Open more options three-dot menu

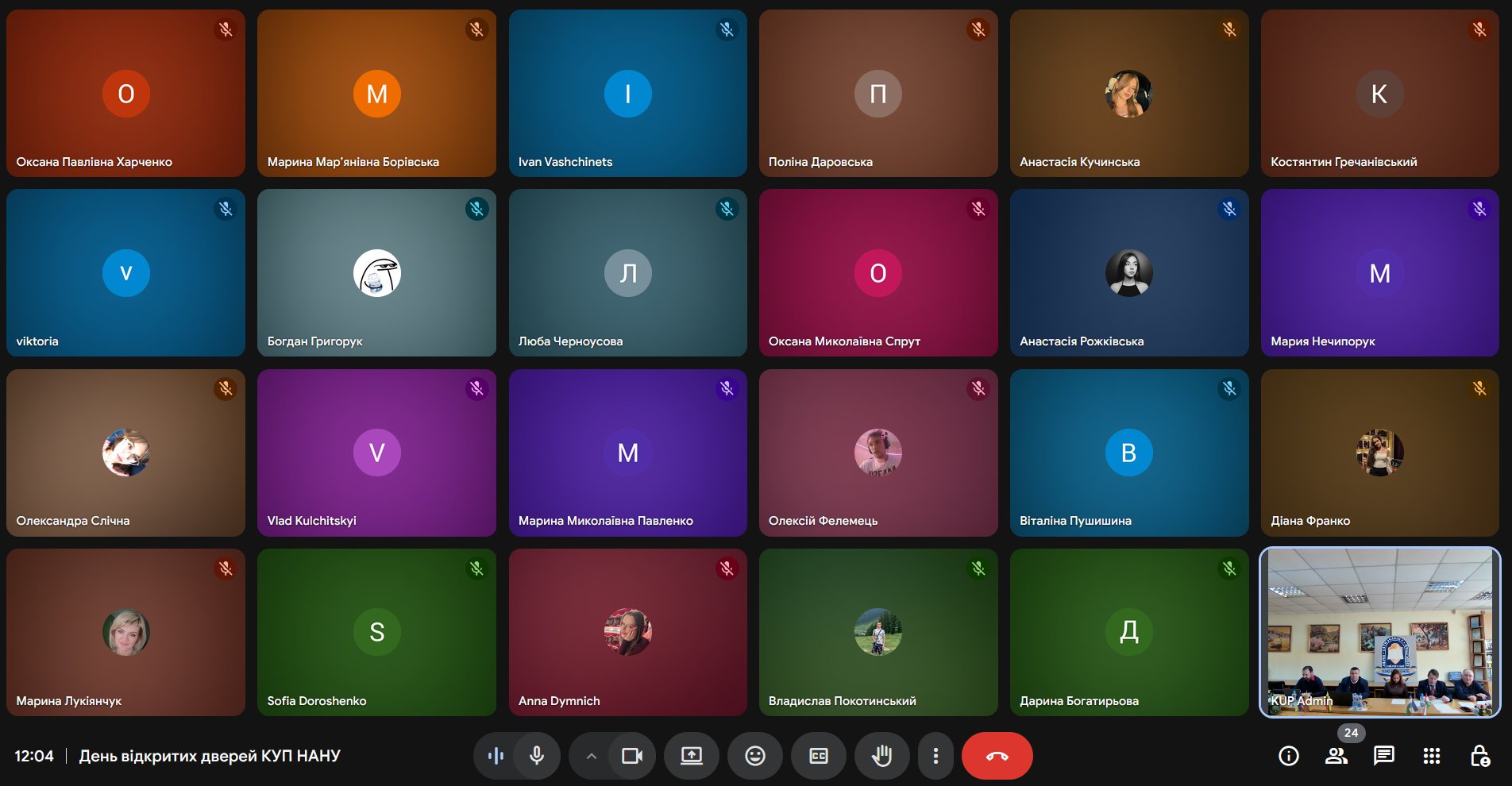[x=935, y=756]
